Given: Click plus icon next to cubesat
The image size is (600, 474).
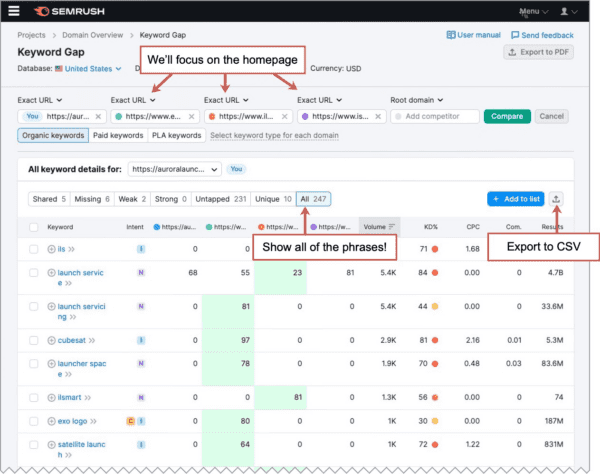Looking at the screenshot, I should [51, 340].
